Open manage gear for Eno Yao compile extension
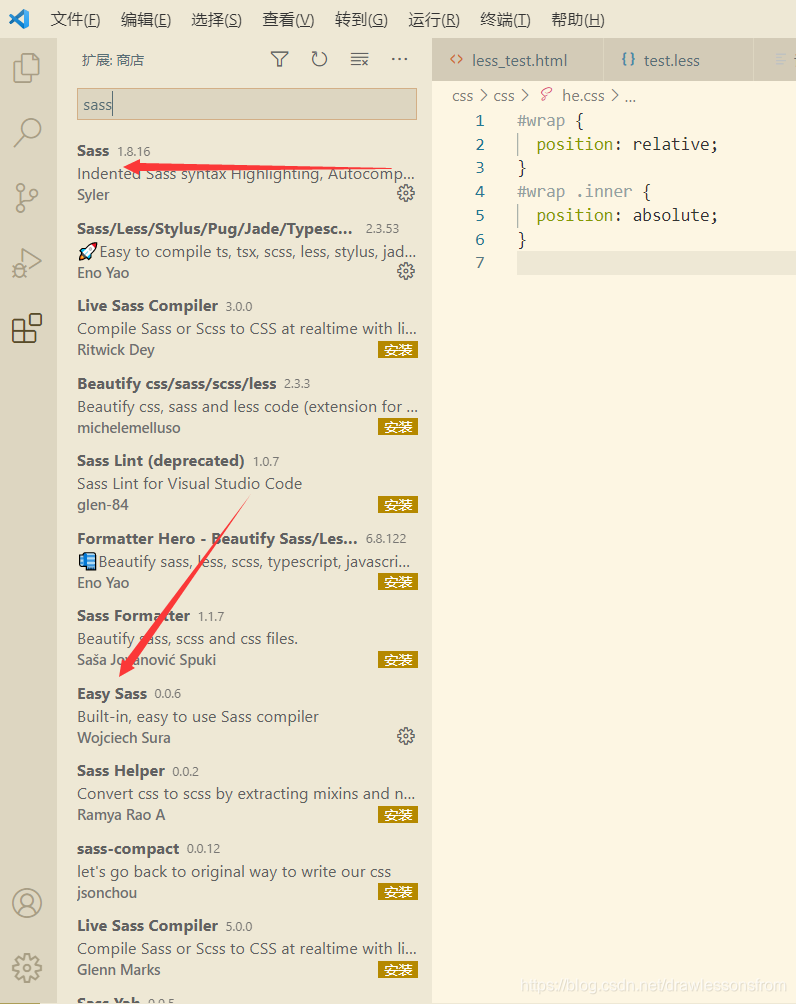The image size is (796, 1004). coord(406,271)
